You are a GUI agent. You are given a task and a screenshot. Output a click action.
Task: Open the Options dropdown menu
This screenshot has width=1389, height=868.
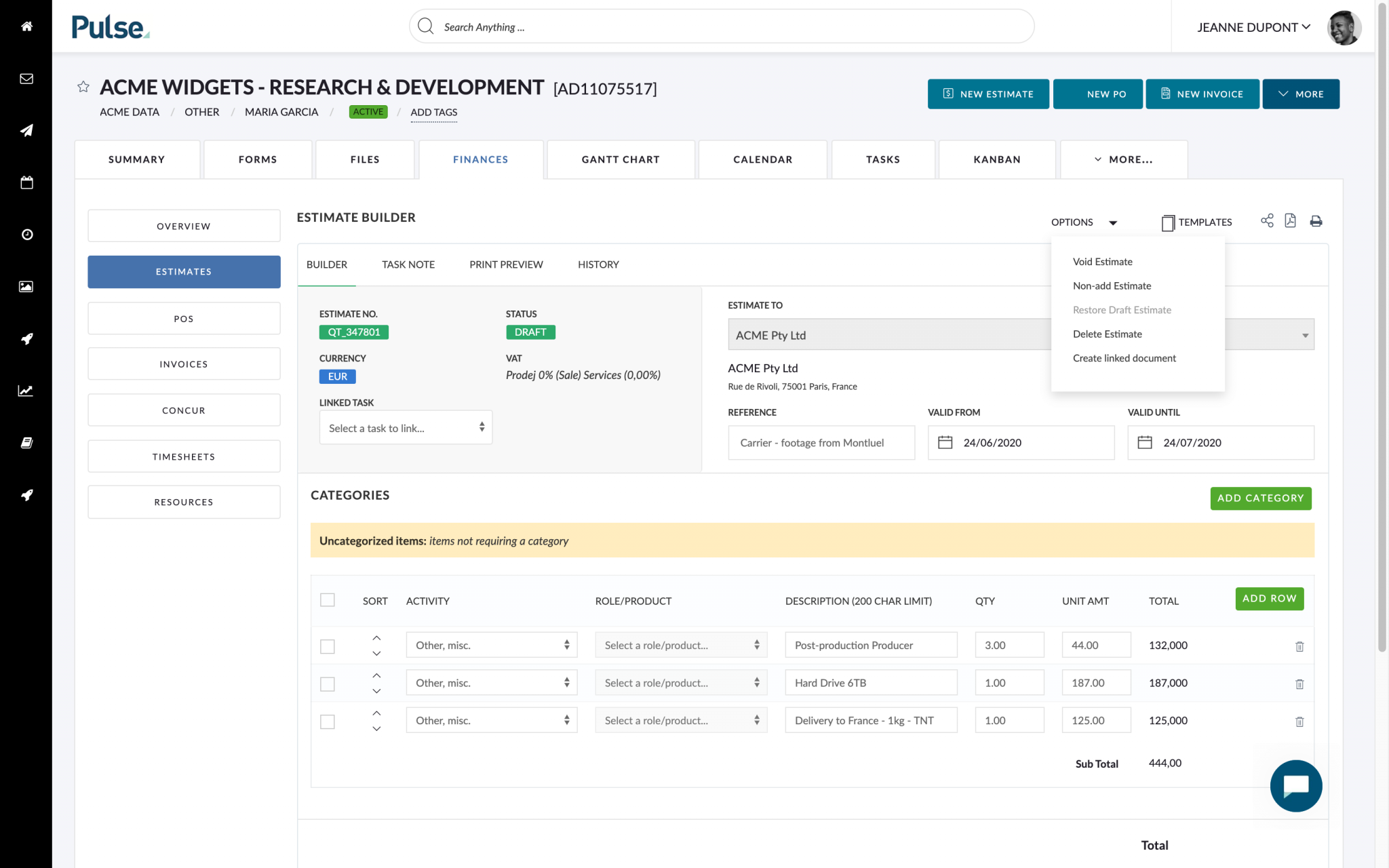pyautogui.click(x=1083, y=222)
